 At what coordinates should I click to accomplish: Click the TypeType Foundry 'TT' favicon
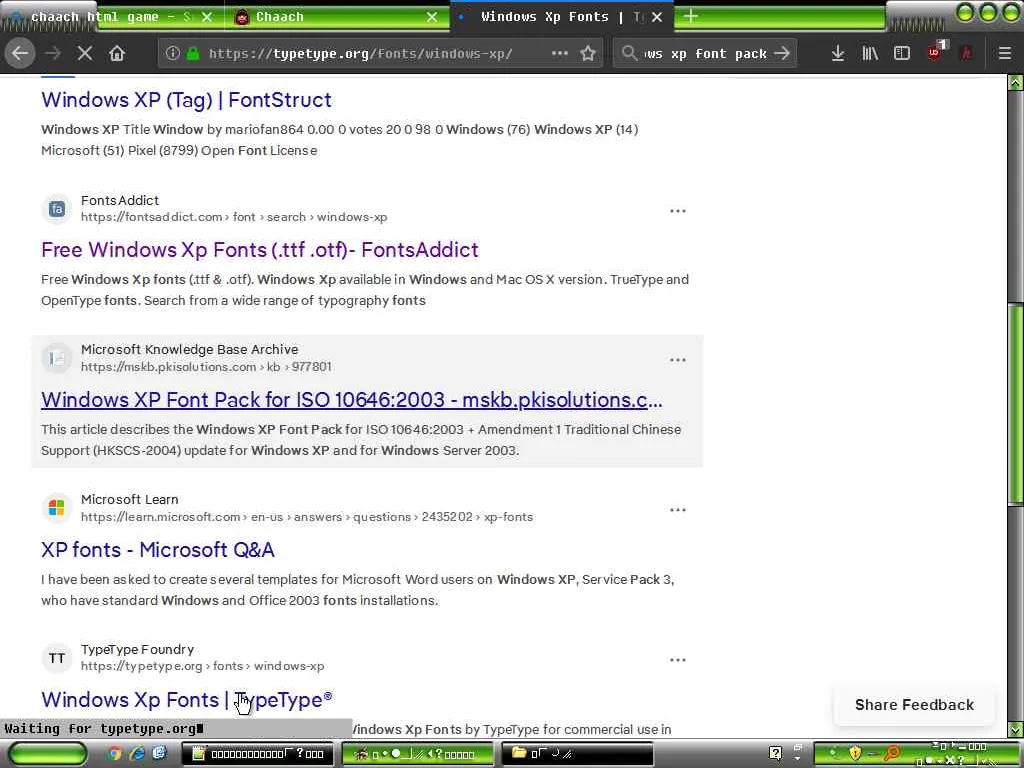click(57, 658)
